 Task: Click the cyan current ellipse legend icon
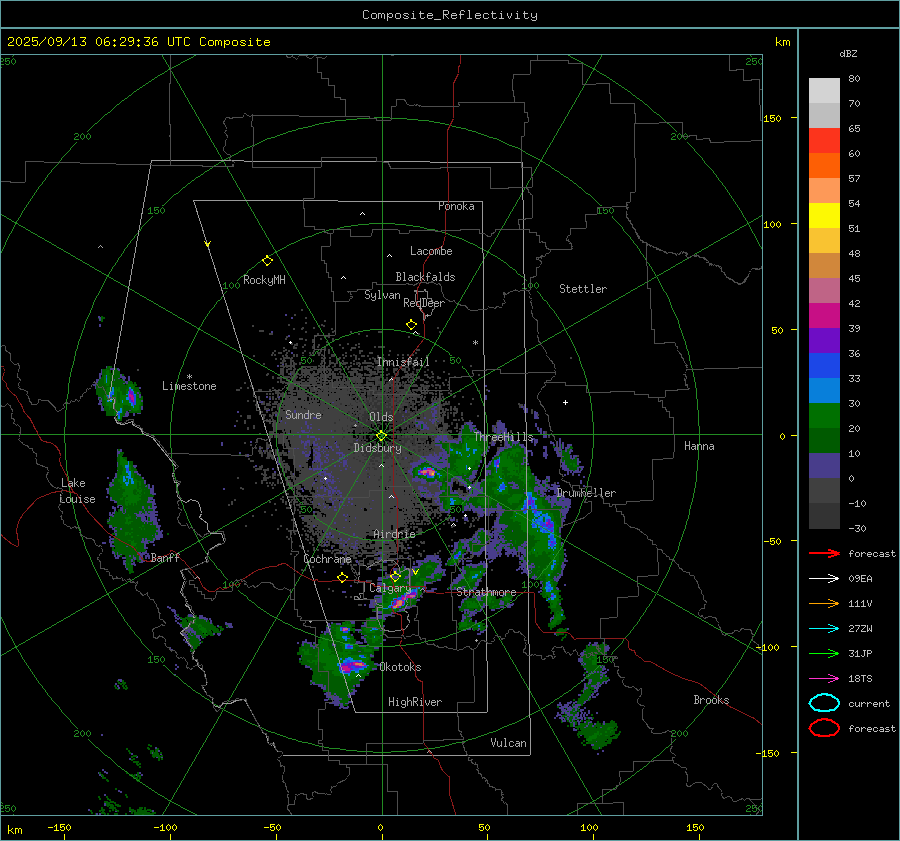click(824, 703)
